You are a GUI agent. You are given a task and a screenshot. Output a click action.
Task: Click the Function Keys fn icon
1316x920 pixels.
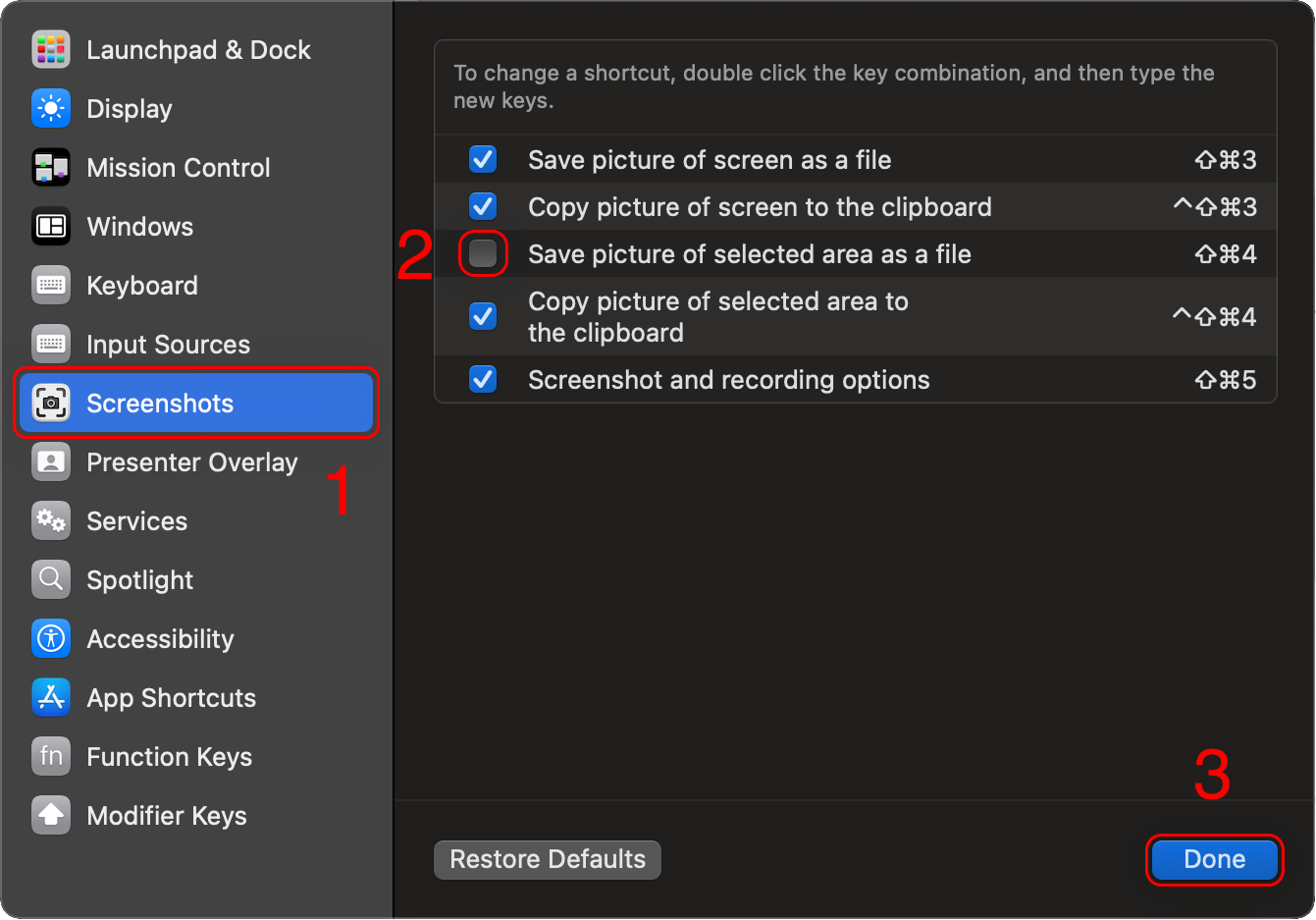click(x=51, y=757)
